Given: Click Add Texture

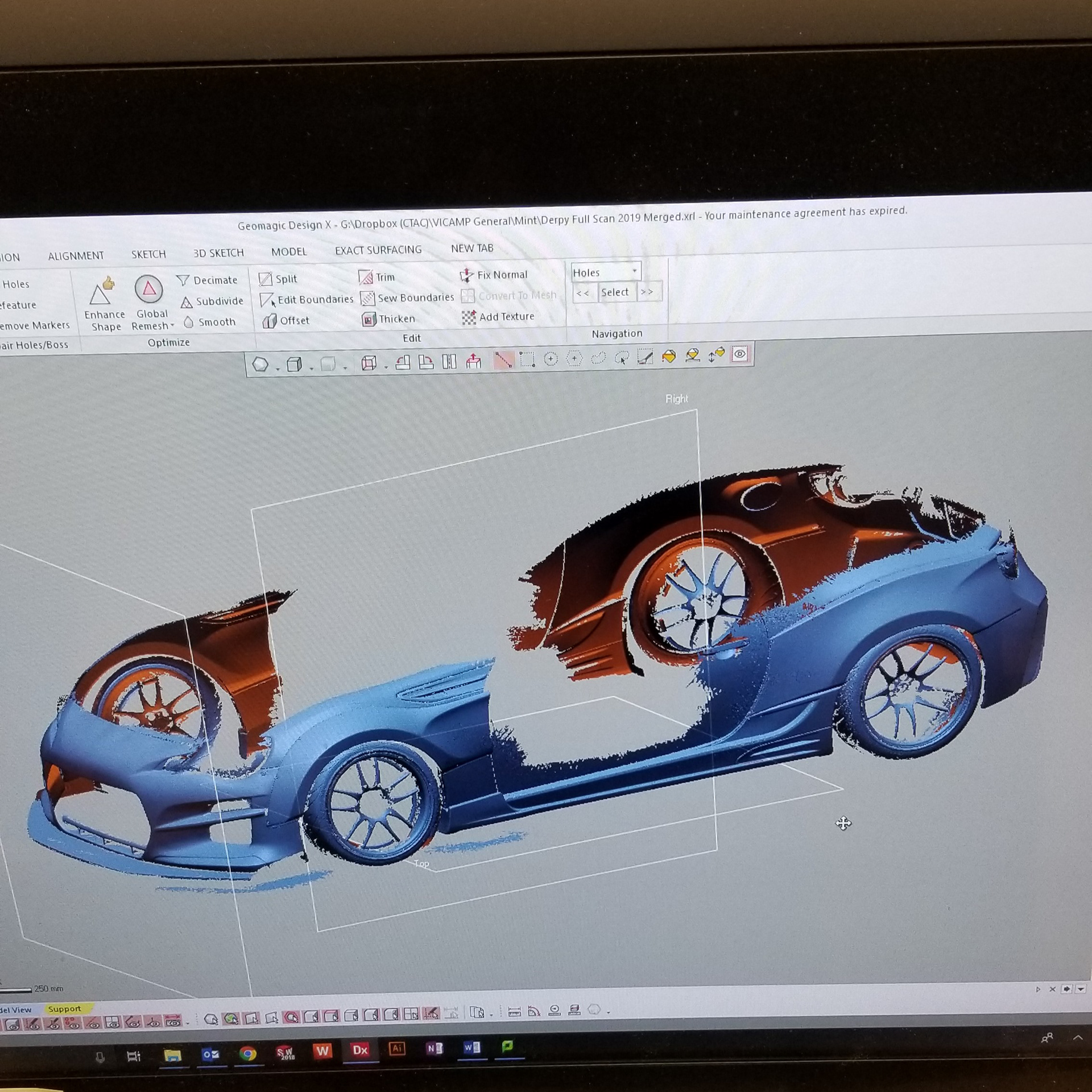Looking at the screenshot, I should 498,317.
